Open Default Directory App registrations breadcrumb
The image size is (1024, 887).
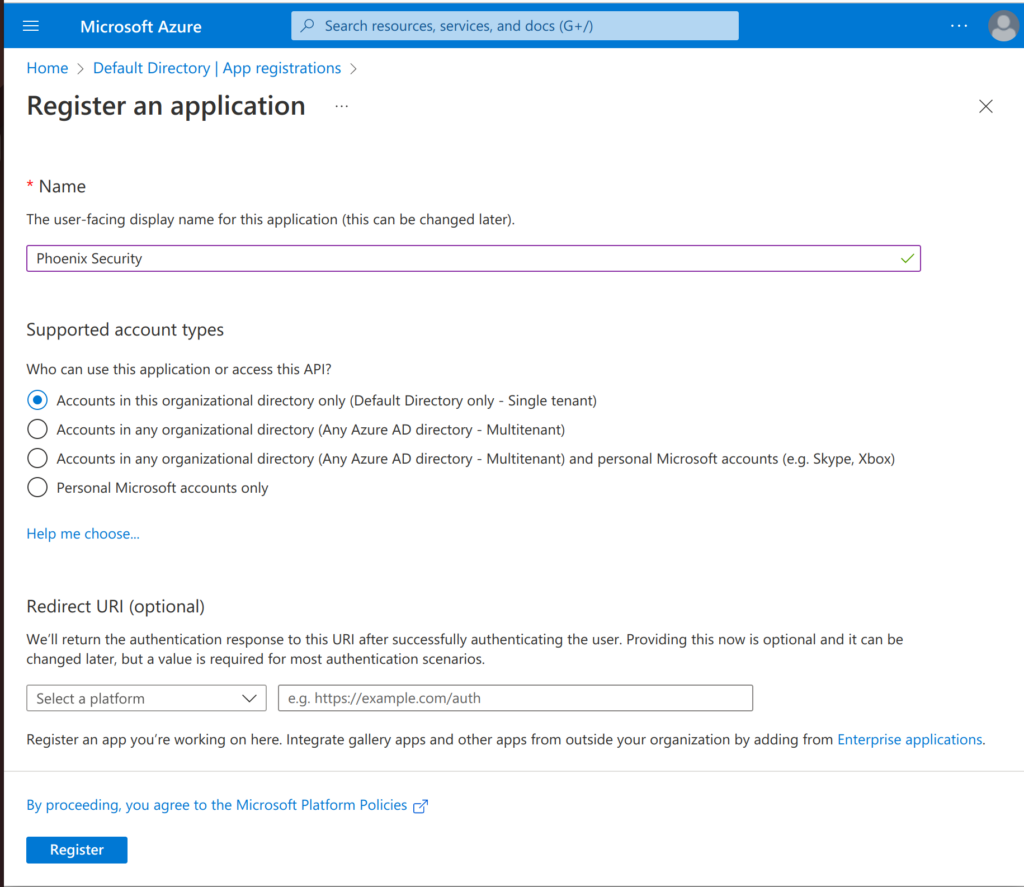(x=217, y=68)
